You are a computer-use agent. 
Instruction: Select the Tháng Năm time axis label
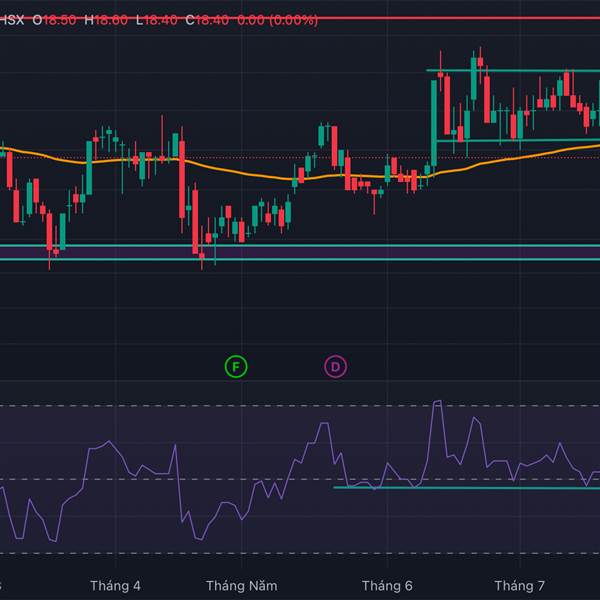[241, 585]
